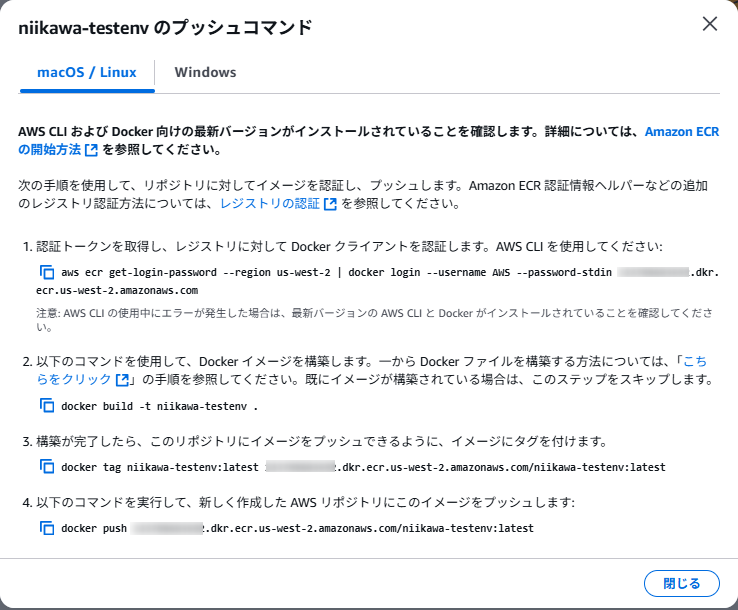Click the 閉じる button
Image resolution: width=738 pixels, height=610 pixels.
pos(682,584)
